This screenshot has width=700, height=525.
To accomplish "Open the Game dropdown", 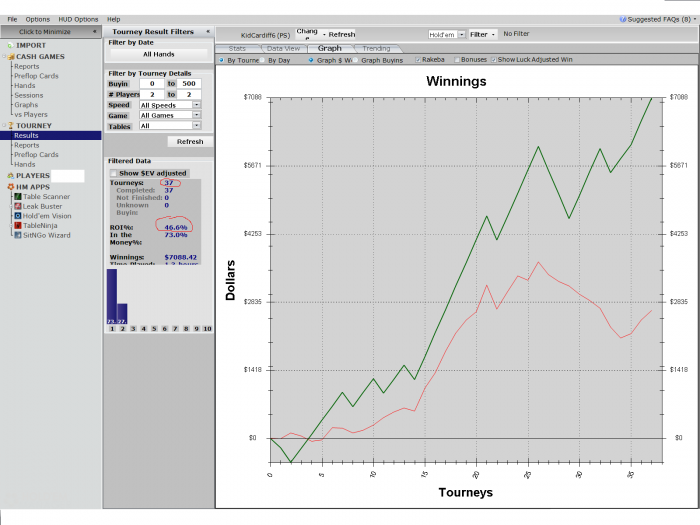I will (x=196, y=115).
